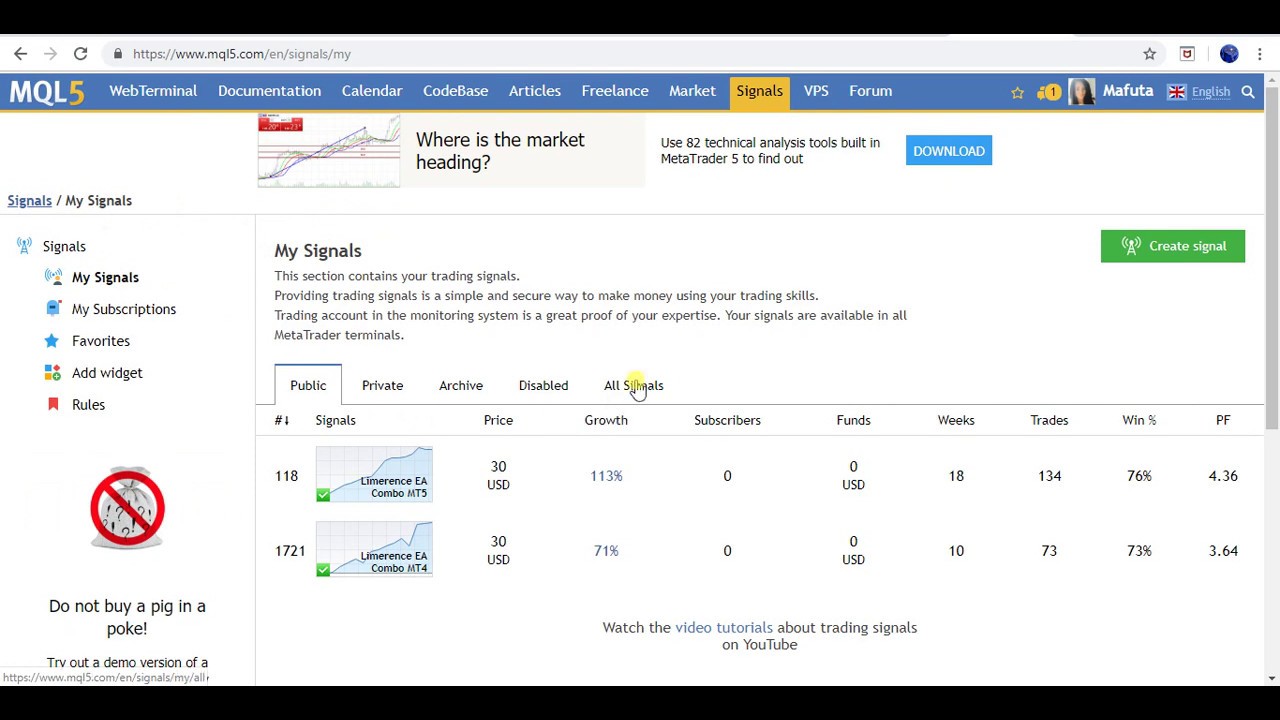Image resolution: width=1280 pixels, height=720 pixels.
Task: Open notifications bell with badge
Action: pos(1048,92)
